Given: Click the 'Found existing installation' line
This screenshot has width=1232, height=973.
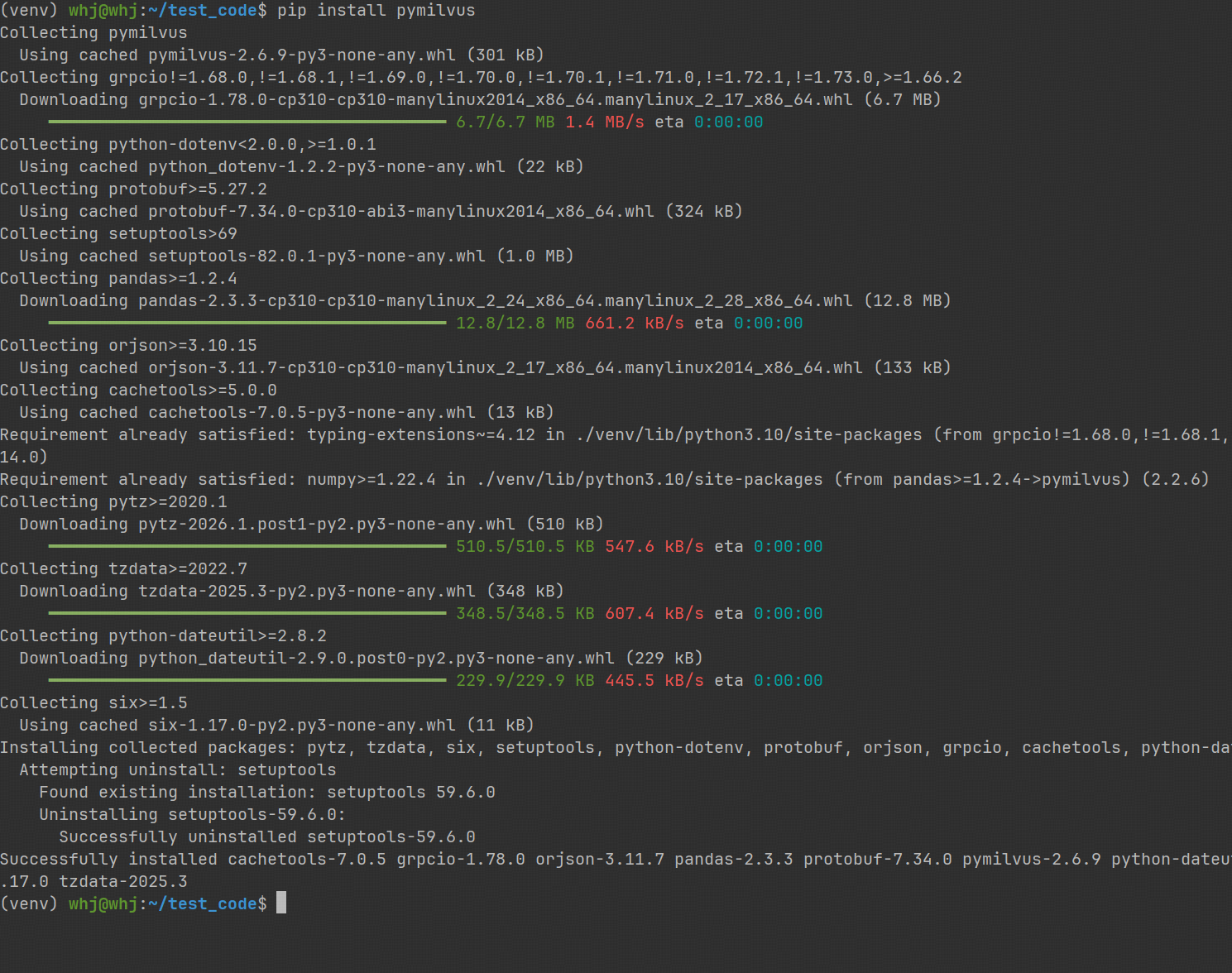Looking at the screenshot, I should tap(266, 793).
